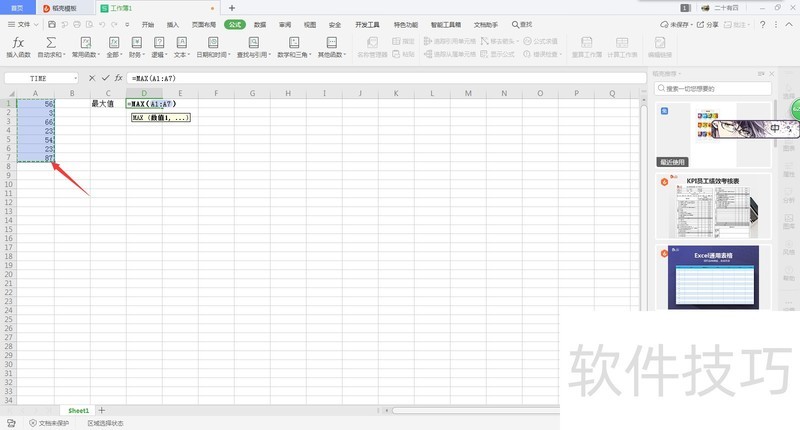Click 追踪引用单元格 trace precedents button
800x430 pixels.
tap(450, 41)
